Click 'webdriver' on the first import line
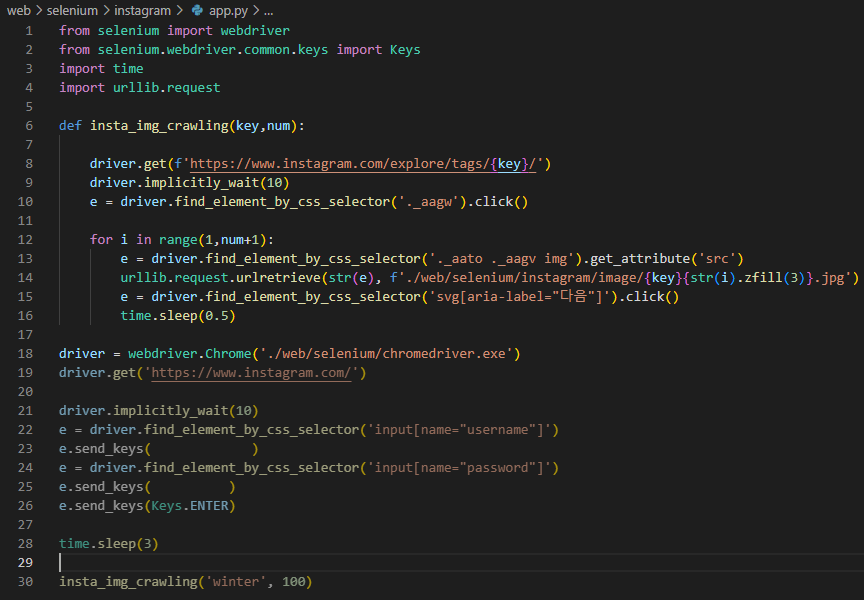864x600 pixels. (x=255, y=31)
